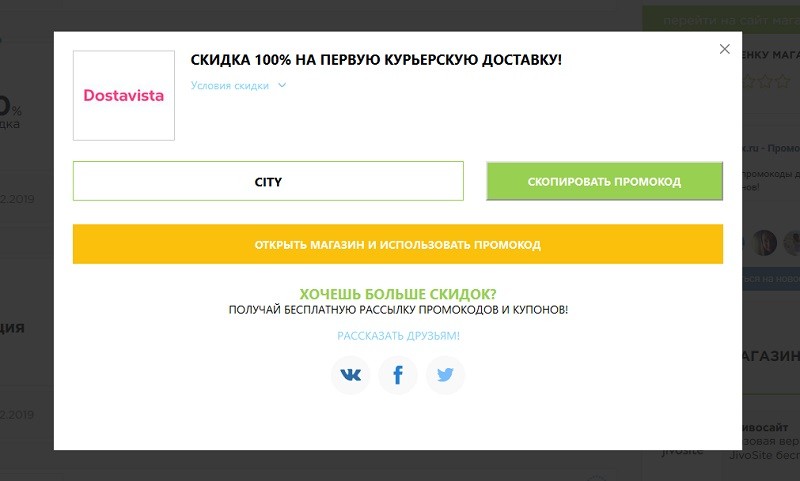800x481 pixels.
Task: Expand the Условия скидки chevron
Action: [282, 85]
